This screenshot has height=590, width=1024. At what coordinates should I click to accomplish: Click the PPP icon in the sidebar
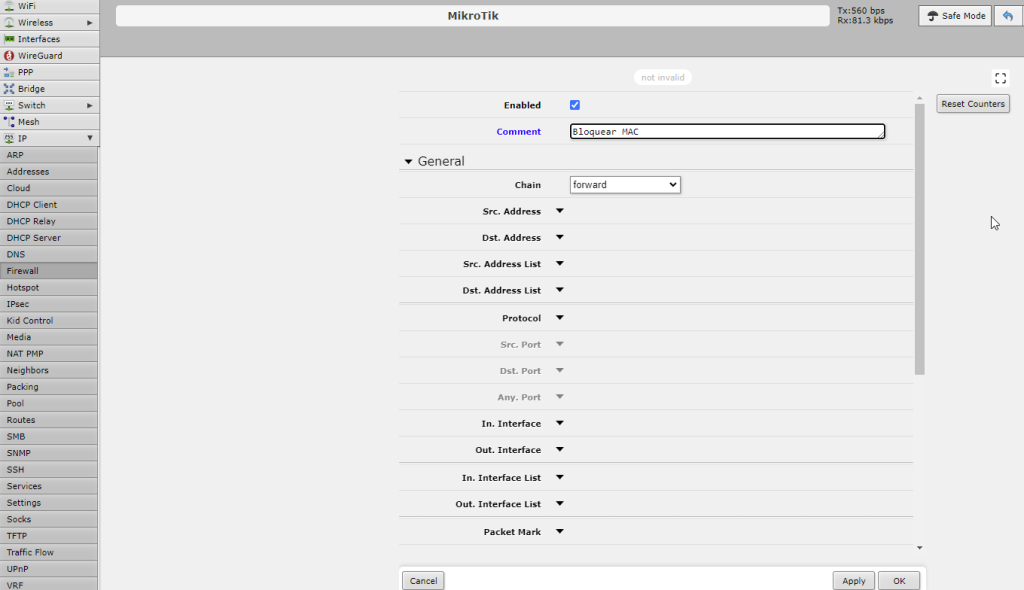(x=9, y=71)
